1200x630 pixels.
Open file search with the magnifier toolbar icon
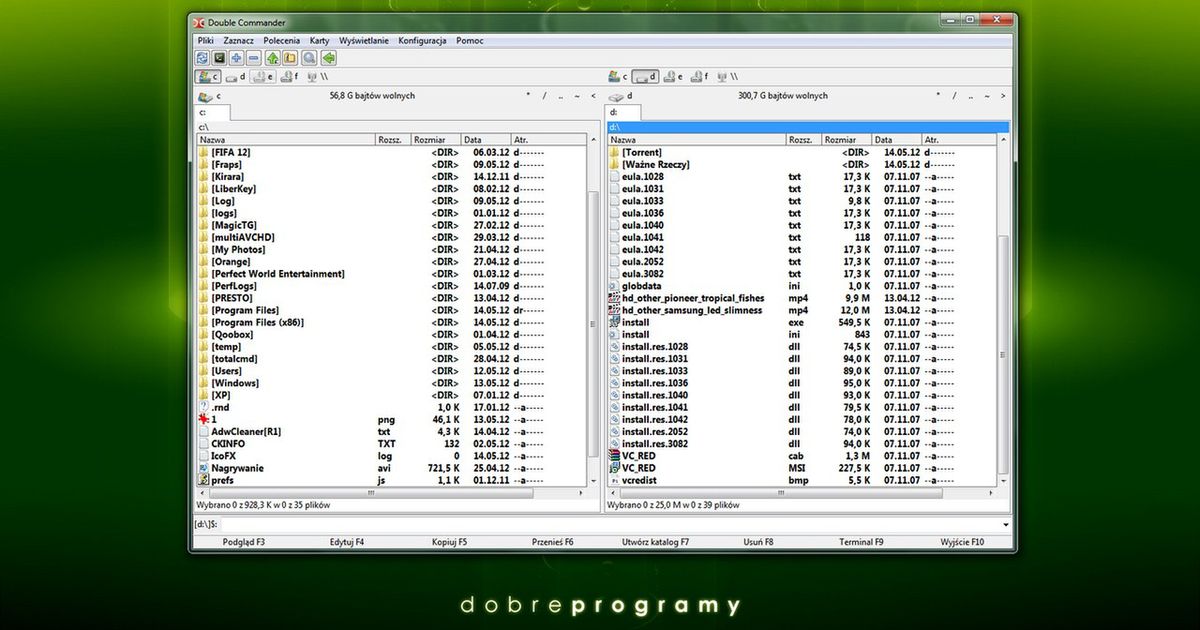pyautogui.click(x=309, y=58)
